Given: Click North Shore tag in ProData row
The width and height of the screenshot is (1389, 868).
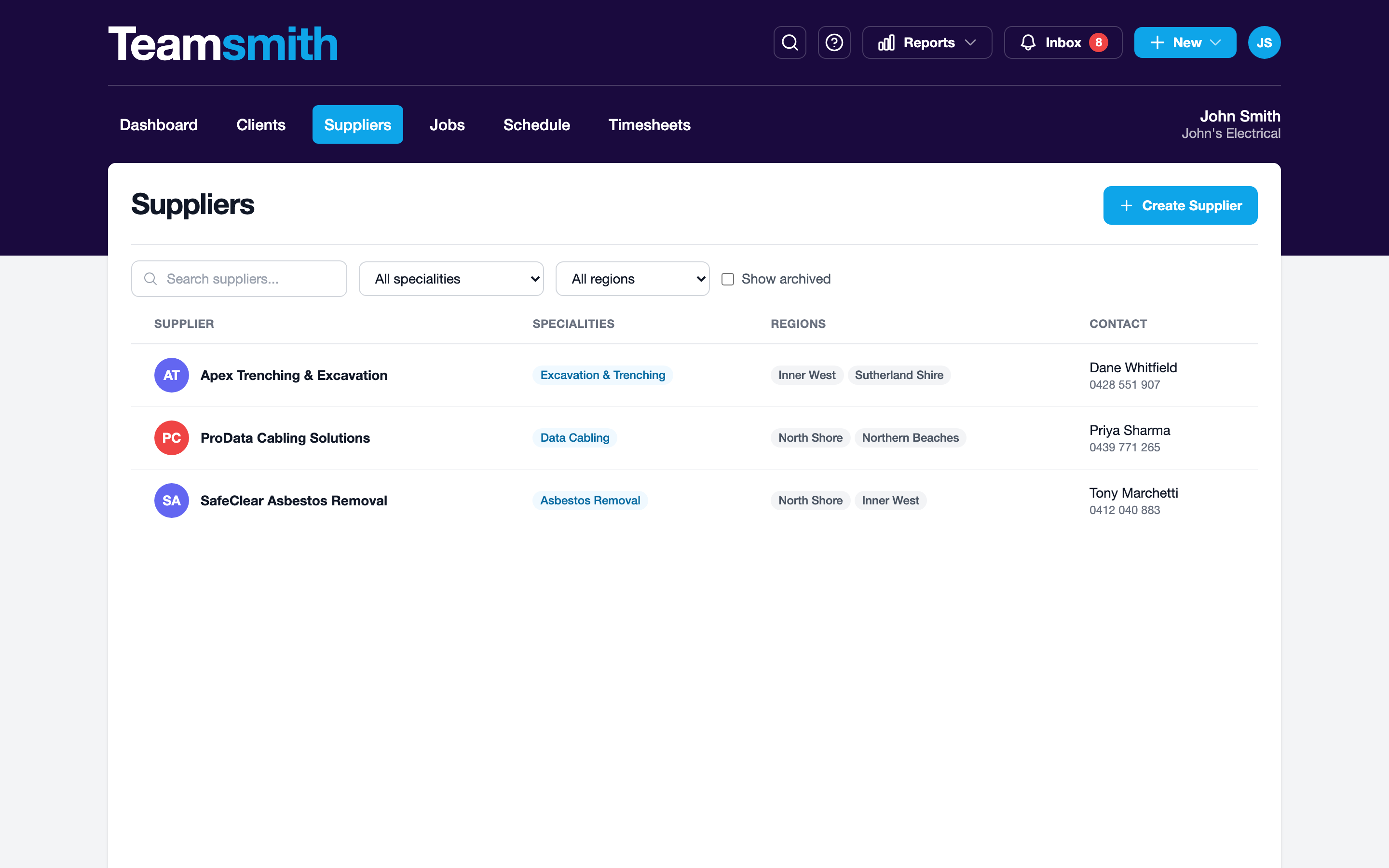Looking at the screenshot, I should (810, 438).
